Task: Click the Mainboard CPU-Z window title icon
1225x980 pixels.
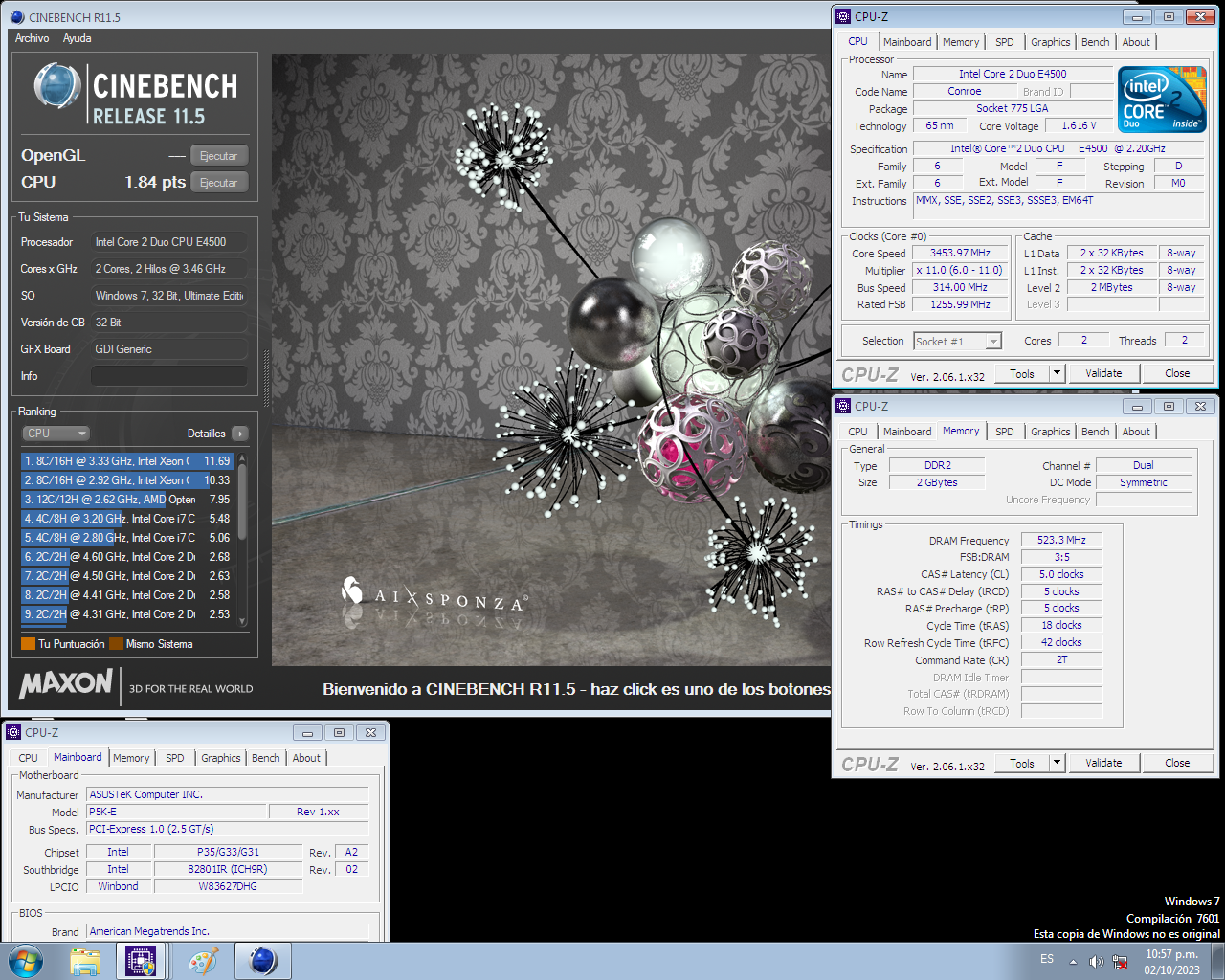Action: click(x=13, y=732)
